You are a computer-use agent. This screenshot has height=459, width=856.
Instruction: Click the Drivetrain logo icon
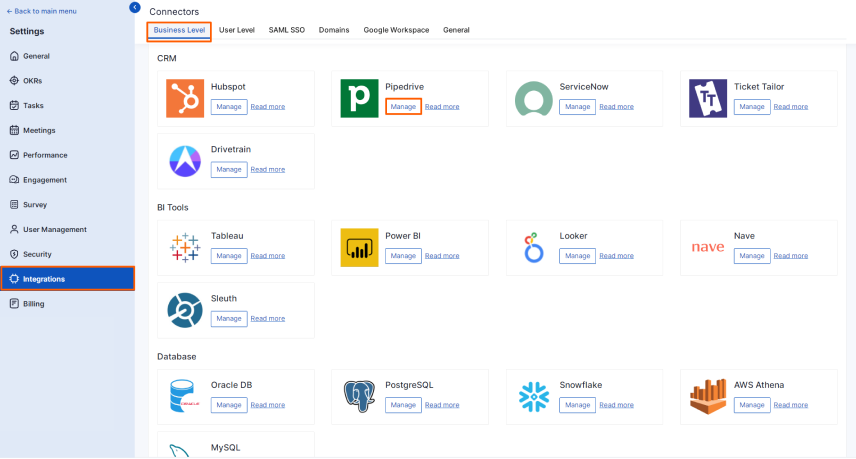coord(185,161)
